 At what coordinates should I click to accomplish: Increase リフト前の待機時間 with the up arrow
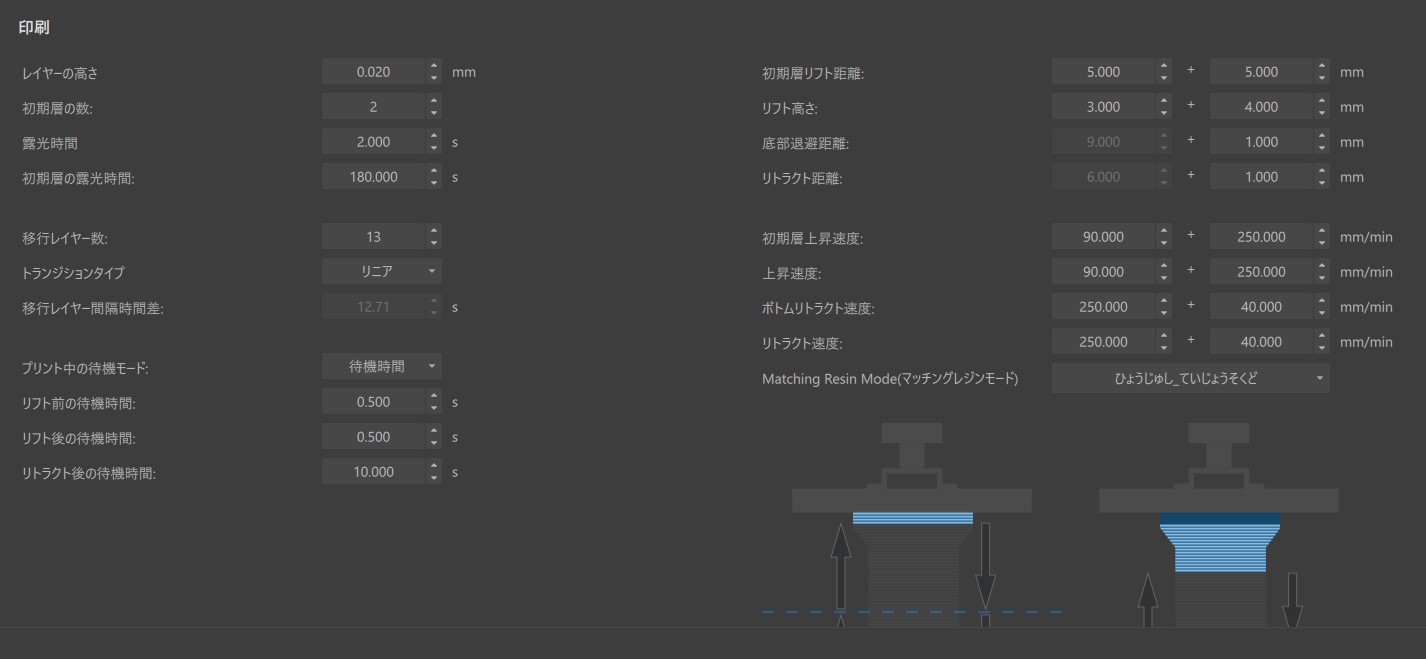434,396
